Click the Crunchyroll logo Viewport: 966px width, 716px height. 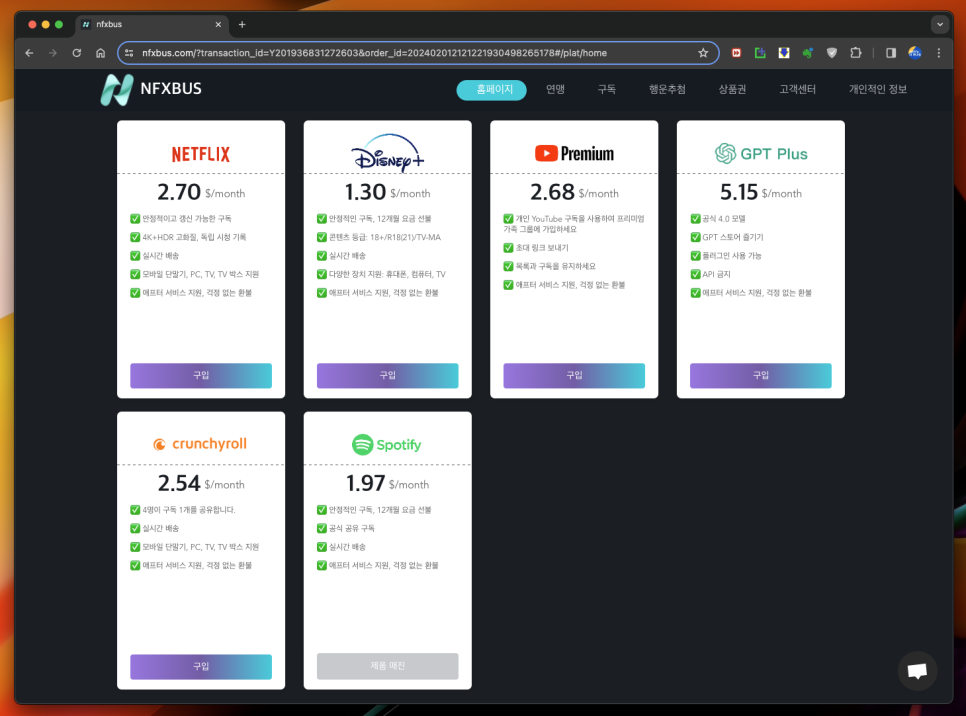click(200, 444)
